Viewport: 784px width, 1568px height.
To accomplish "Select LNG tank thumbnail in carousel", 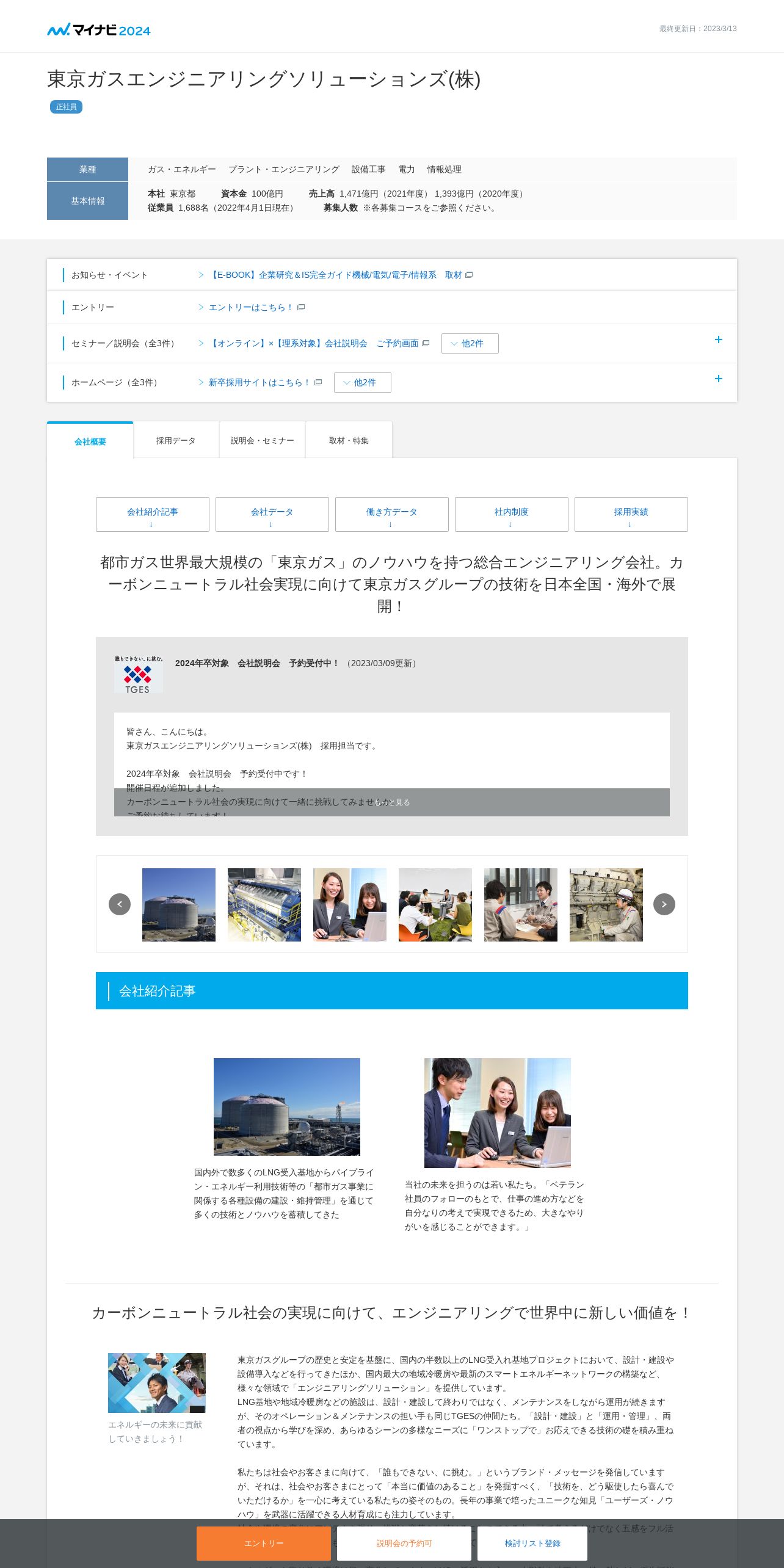I will tap(179, 905).
